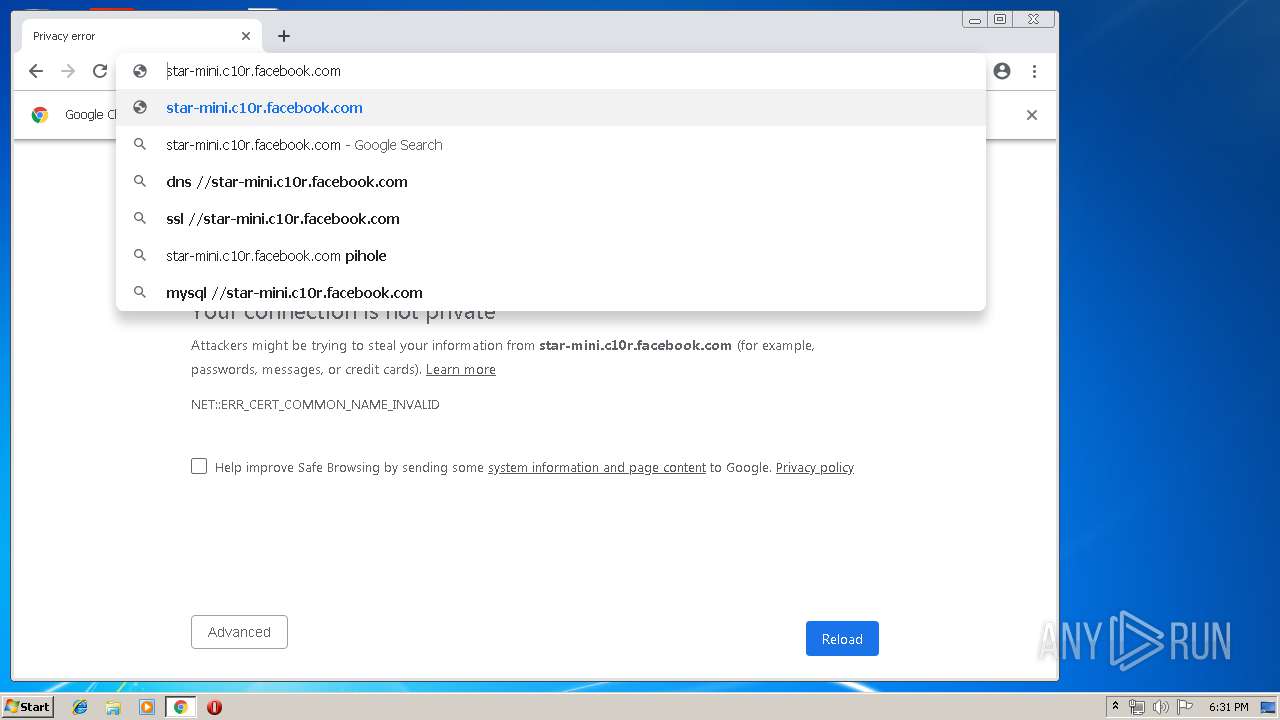Viewport: 1280px width, 720px height.
Task: Open Chrome three-dot menu
Action: [1034, 71]
